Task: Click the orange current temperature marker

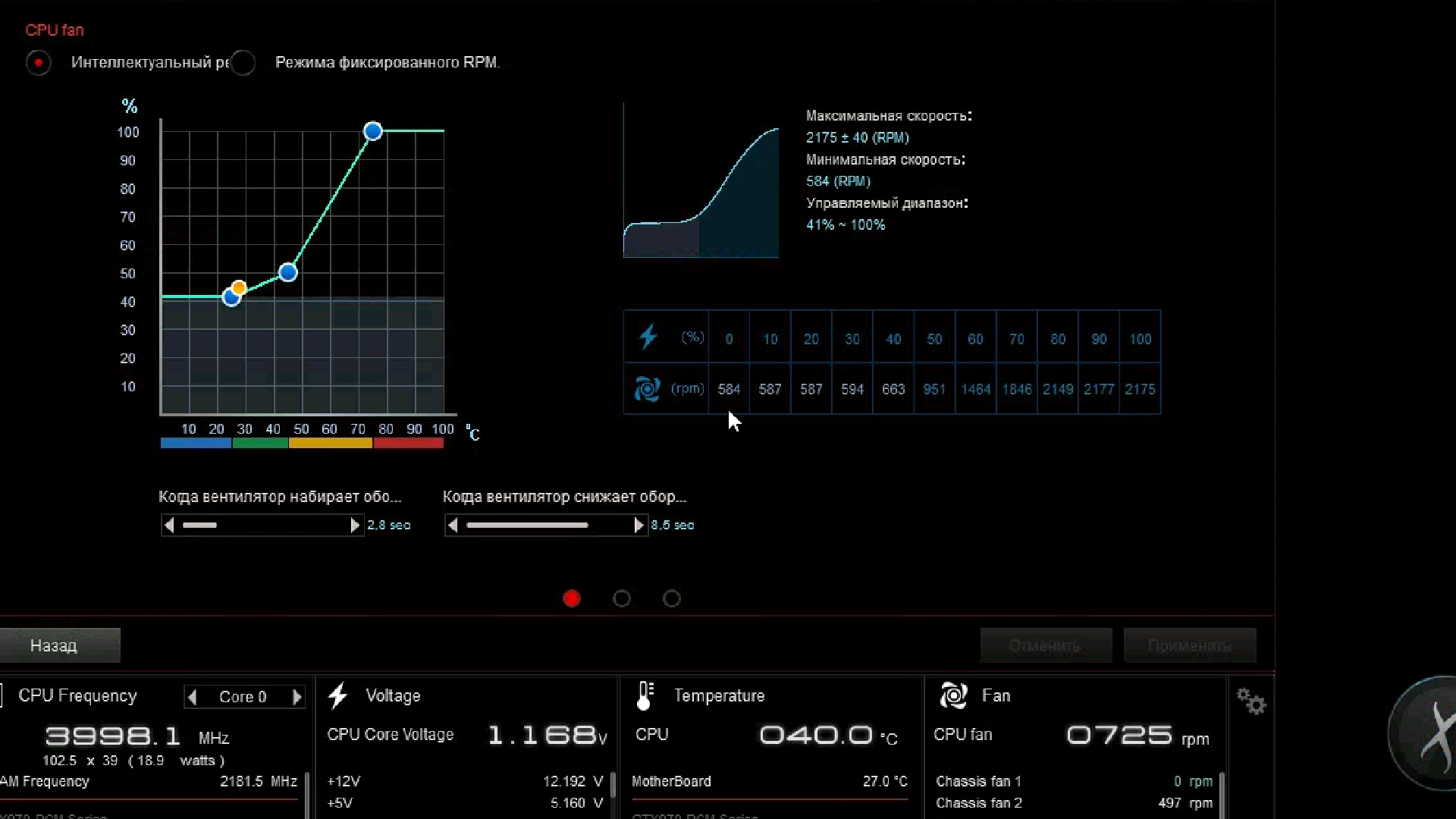Action: (239, 288)
